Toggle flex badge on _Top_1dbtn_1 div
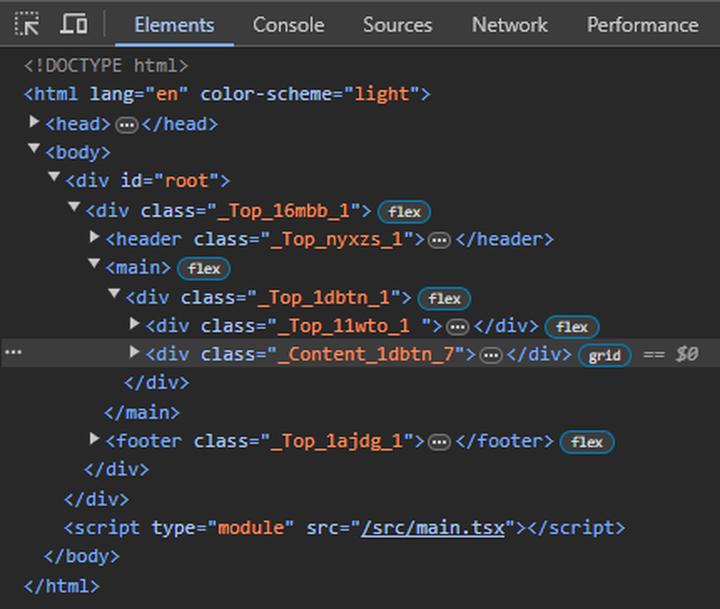The height and width of the screenshot is (609, 720). coord(444,299)
